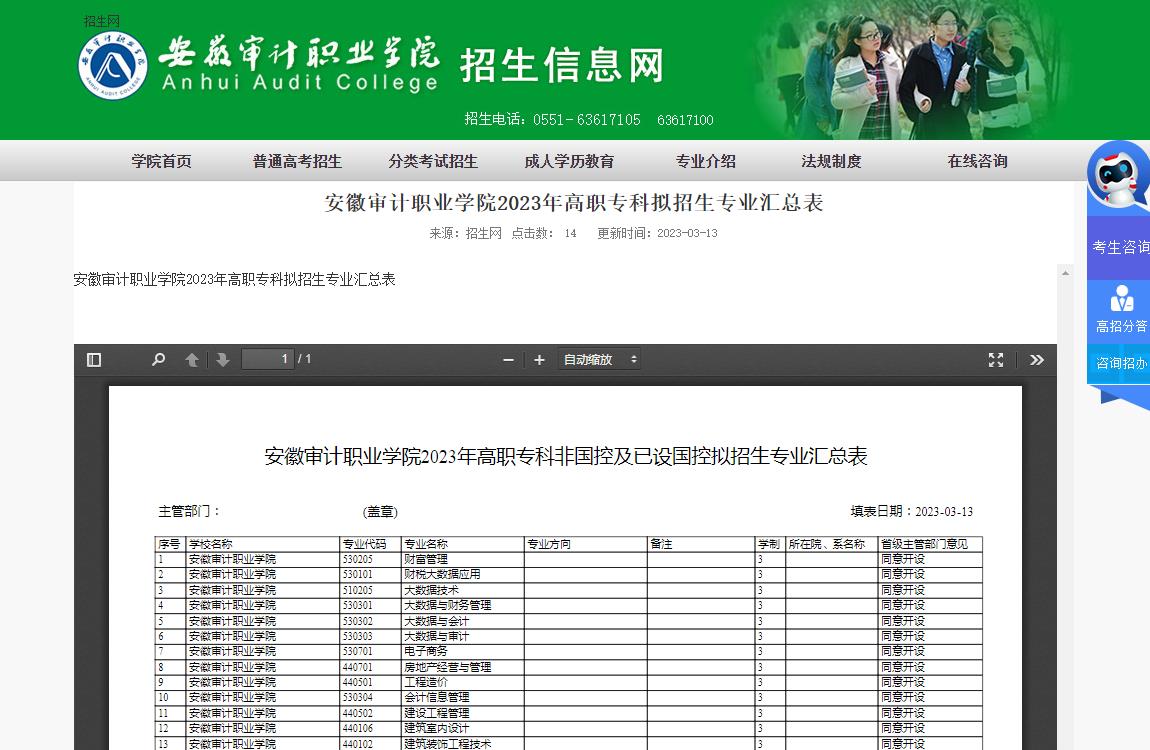Open the 学院首页 menu item

pyautogui.click(x=161, y=161)
